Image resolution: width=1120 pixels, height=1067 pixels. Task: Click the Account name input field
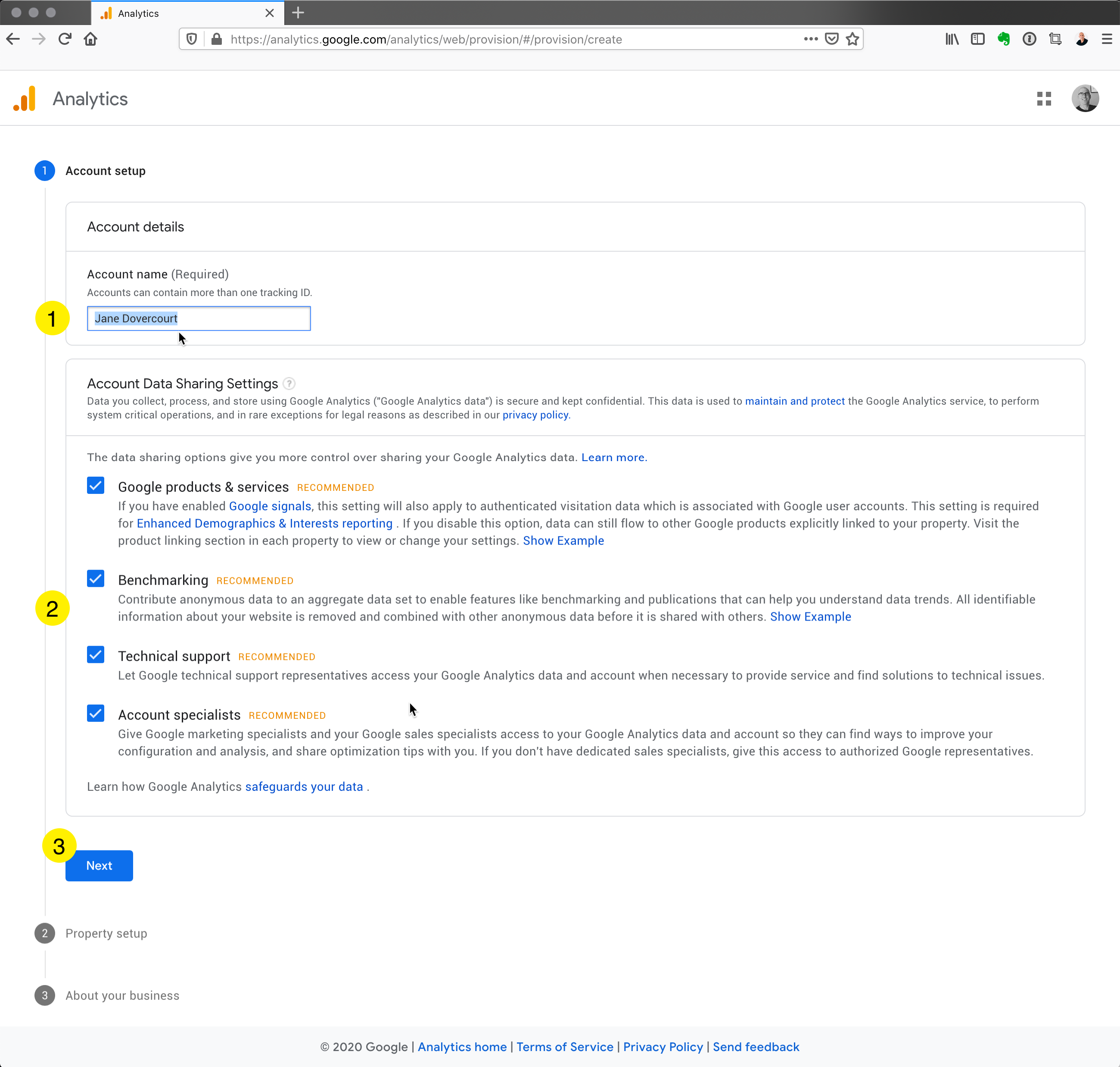[199, 318]
